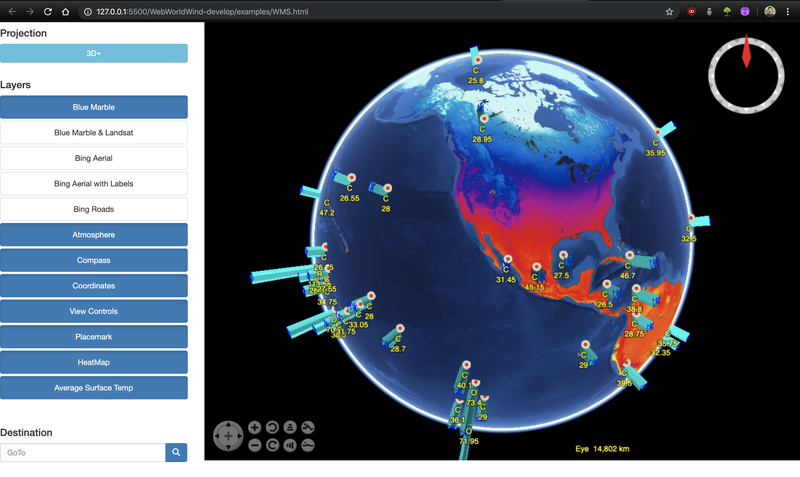Decrease the vertical exaggeration
Screen dimensions: 800x477
pos(308,445)
